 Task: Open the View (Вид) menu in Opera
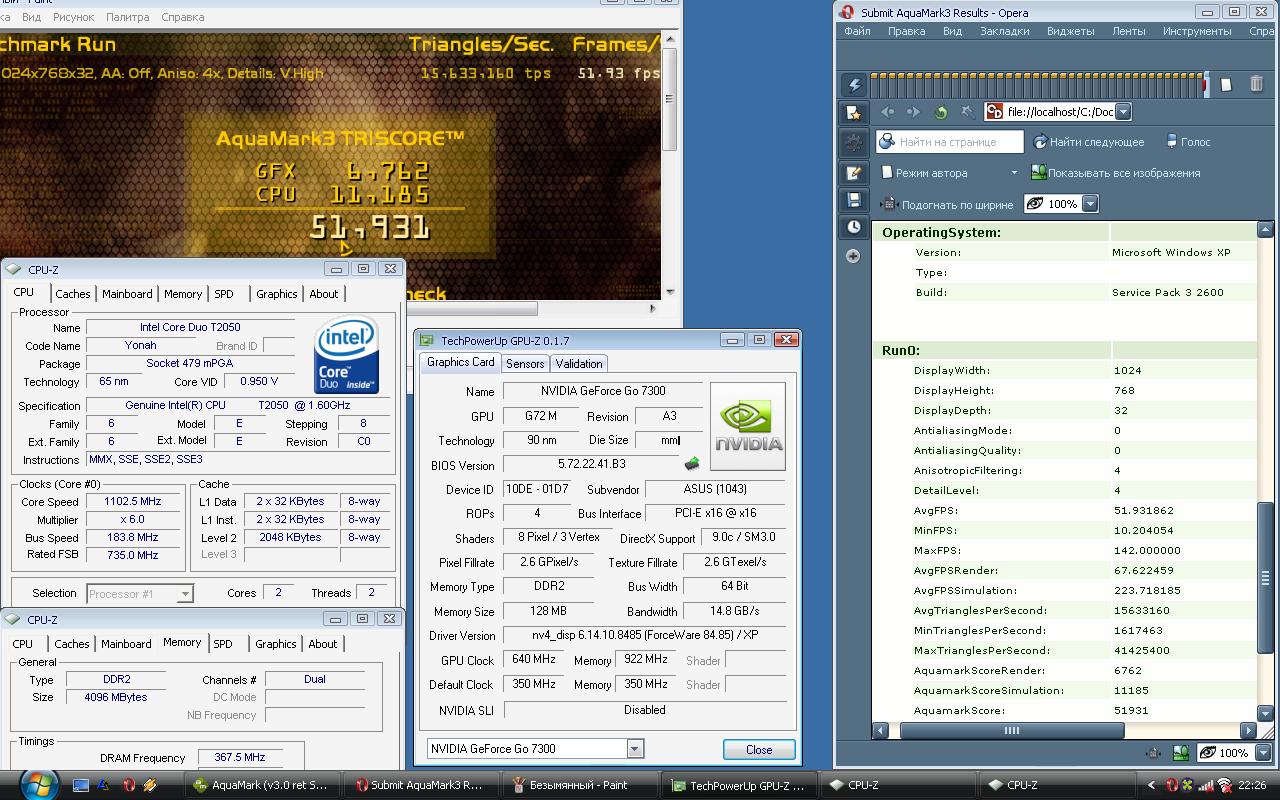[x=952, y=31]
